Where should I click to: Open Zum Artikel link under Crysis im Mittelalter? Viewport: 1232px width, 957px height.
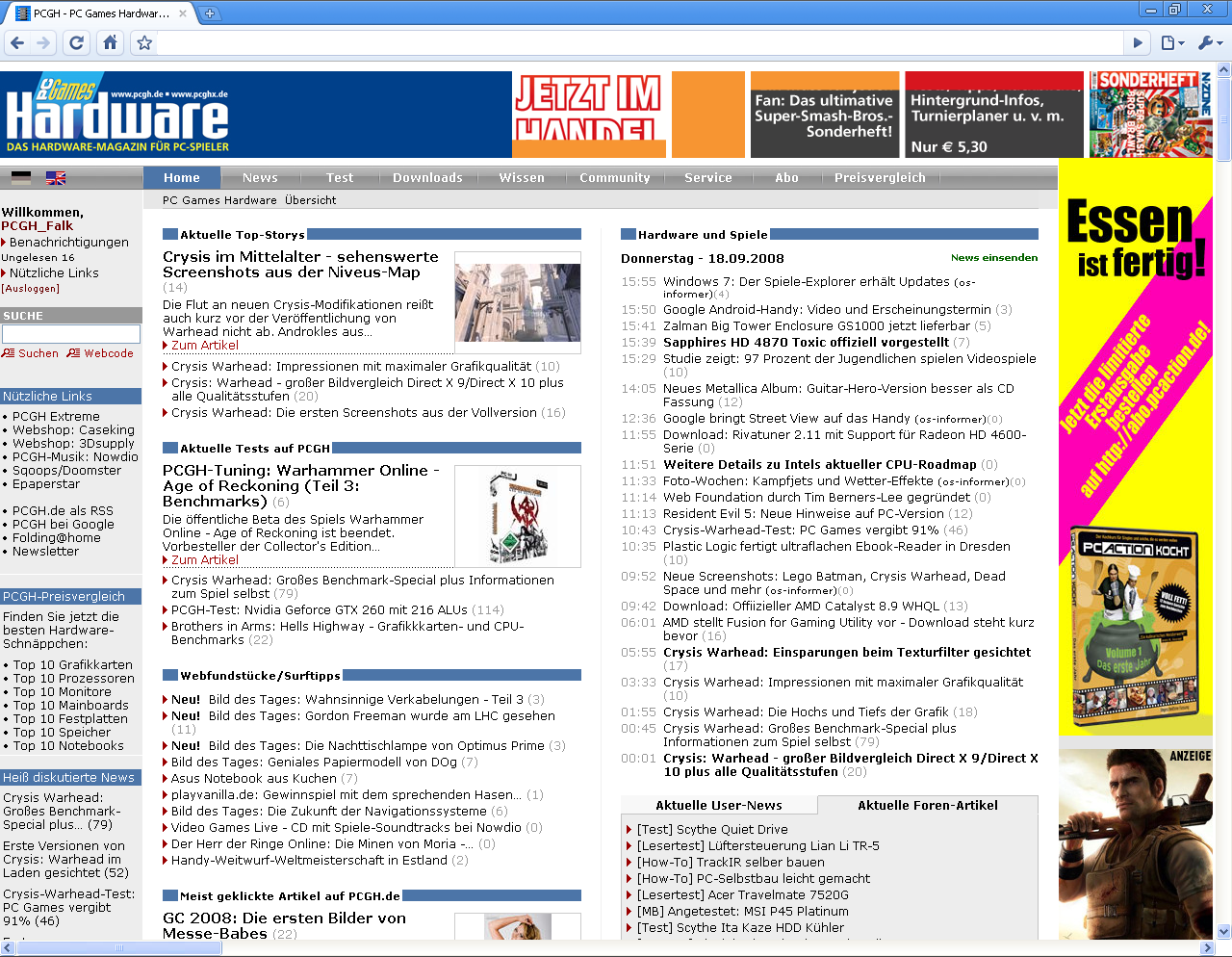click(x=205, y=346)
